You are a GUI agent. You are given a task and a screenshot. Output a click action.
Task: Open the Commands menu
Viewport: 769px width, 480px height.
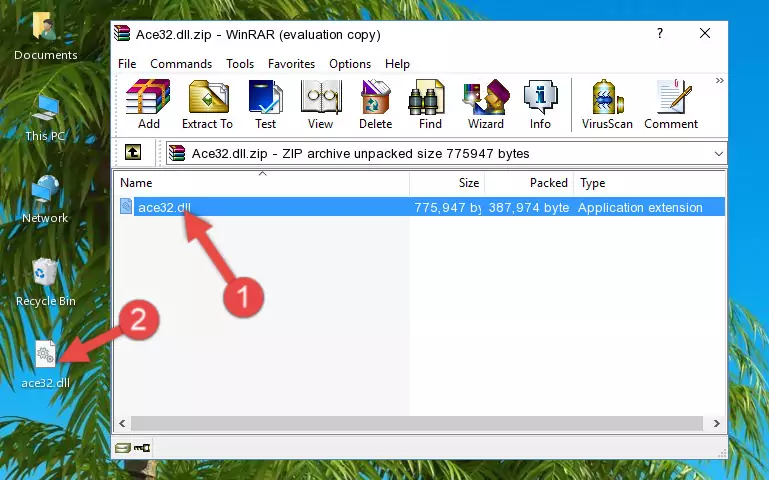coord(181,64)
